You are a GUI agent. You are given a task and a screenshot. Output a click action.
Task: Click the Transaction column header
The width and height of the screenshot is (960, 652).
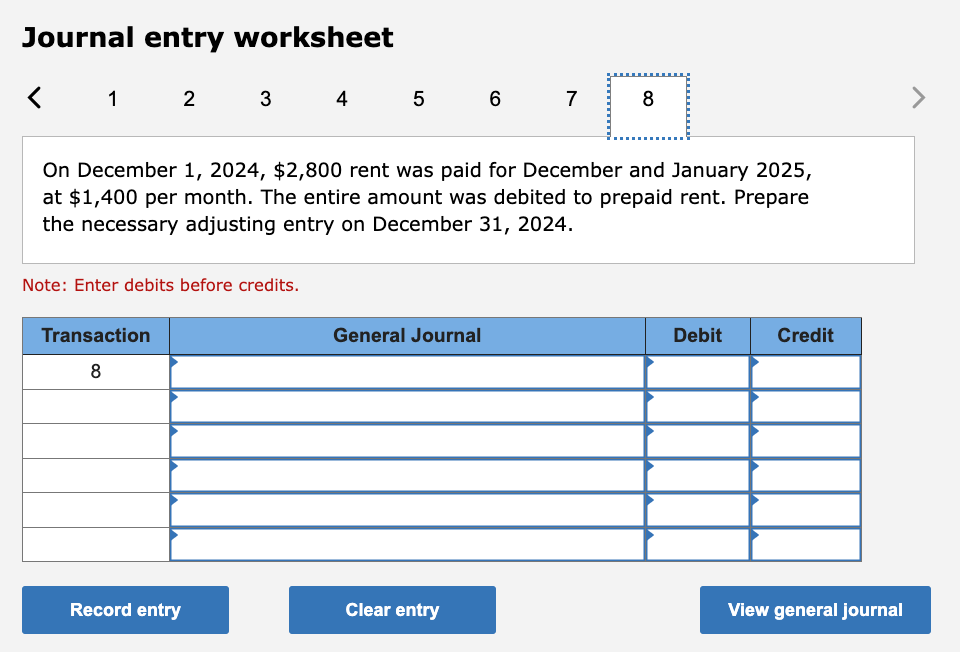point(95,336)
